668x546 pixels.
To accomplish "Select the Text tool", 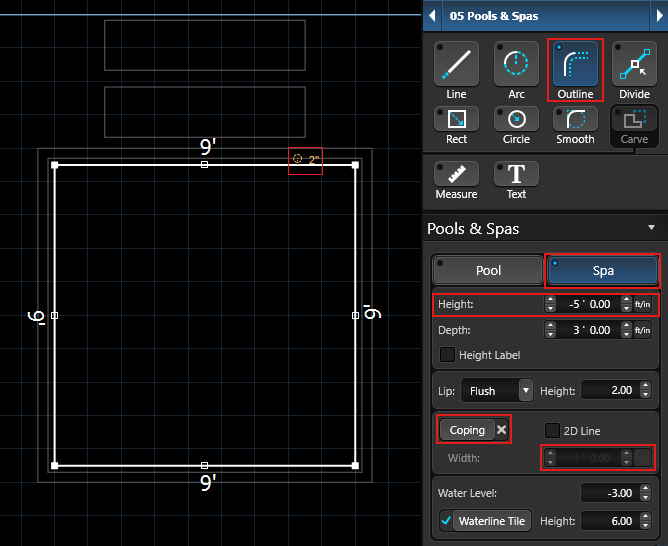I will (516, 178).
